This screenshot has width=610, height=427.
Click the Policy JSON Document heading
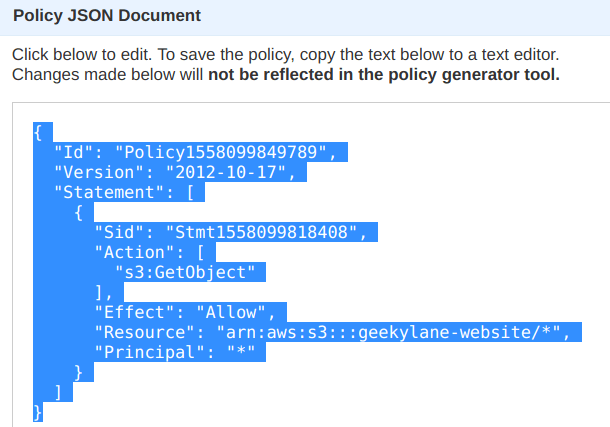click(107, 16)
